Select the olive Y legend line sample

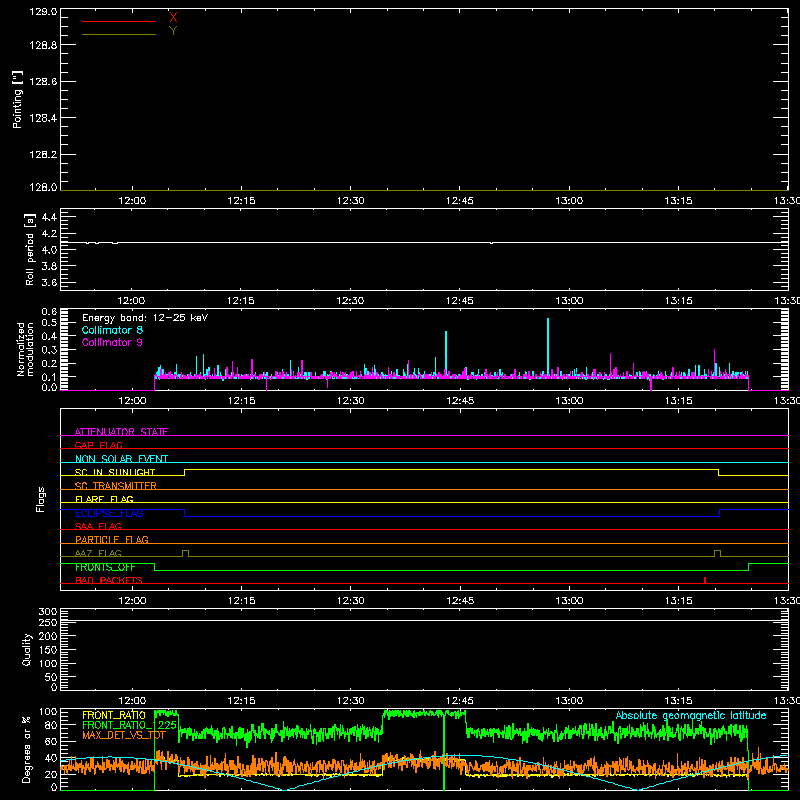(x=119, y=34)
